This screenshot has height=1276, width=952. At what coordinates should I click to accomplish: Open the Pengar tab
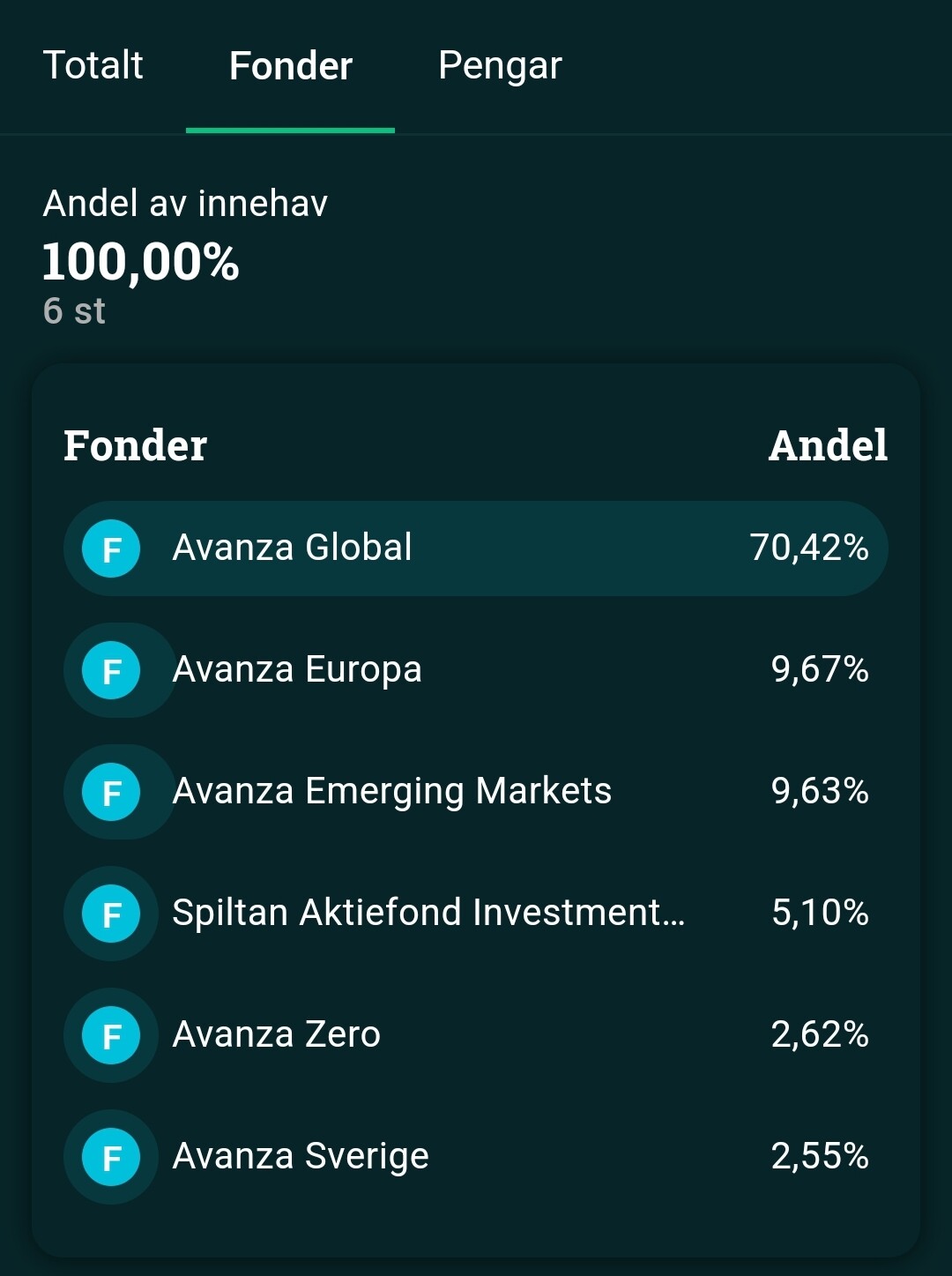coord(500,66)
